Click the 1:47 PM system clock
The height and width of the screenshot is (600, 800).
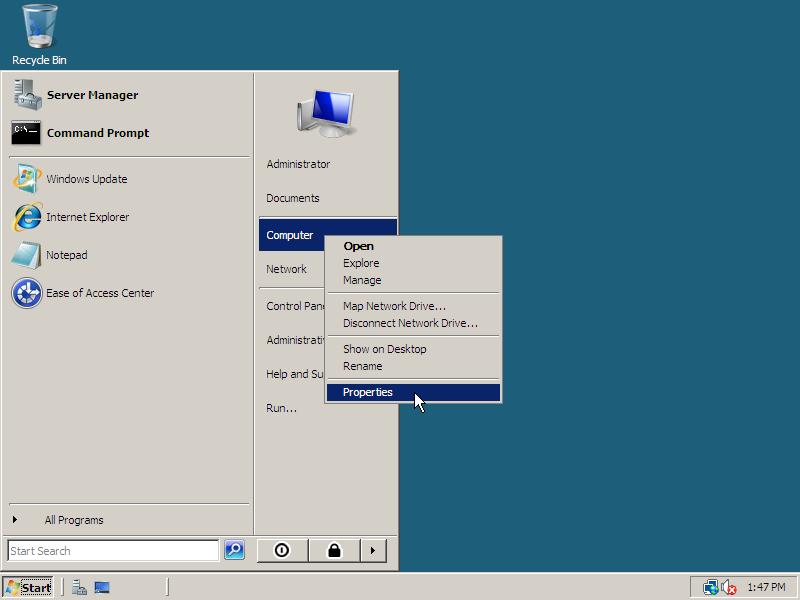pyautogui.click(x=766, y=587)
